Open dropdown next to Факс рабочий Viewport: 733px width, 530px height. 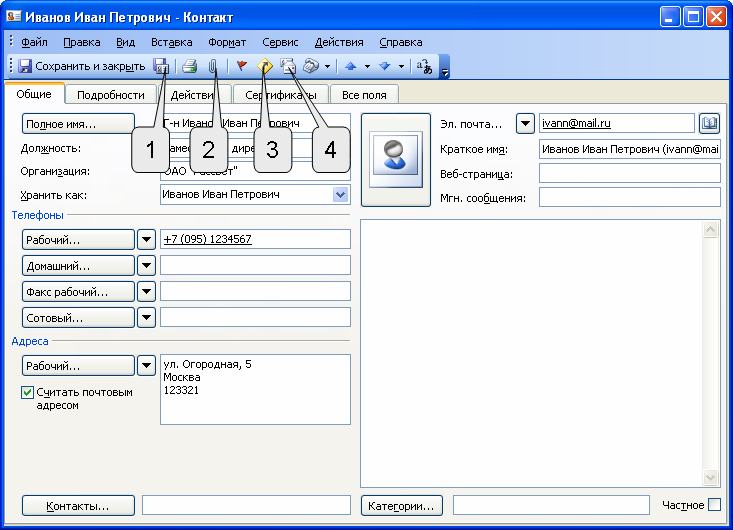click(x=146, y=292)
